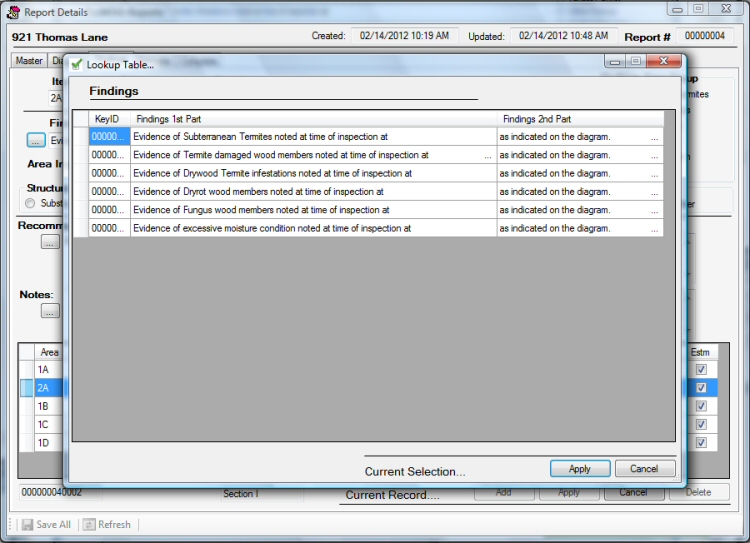Click the Report # field
Image resolution: width=750 pixels, height=543 pixels.
coord(705,35)
